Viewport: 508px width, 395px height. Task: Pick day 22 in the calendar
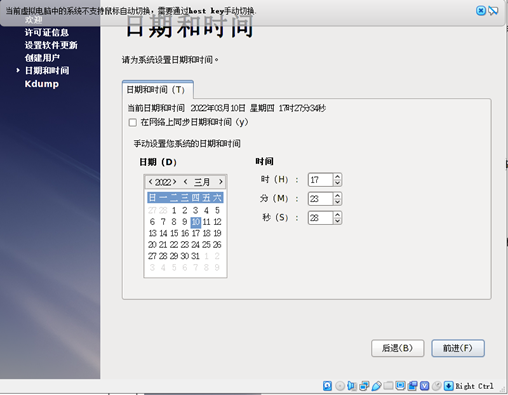pyautogui.click(x=174, y=245)
